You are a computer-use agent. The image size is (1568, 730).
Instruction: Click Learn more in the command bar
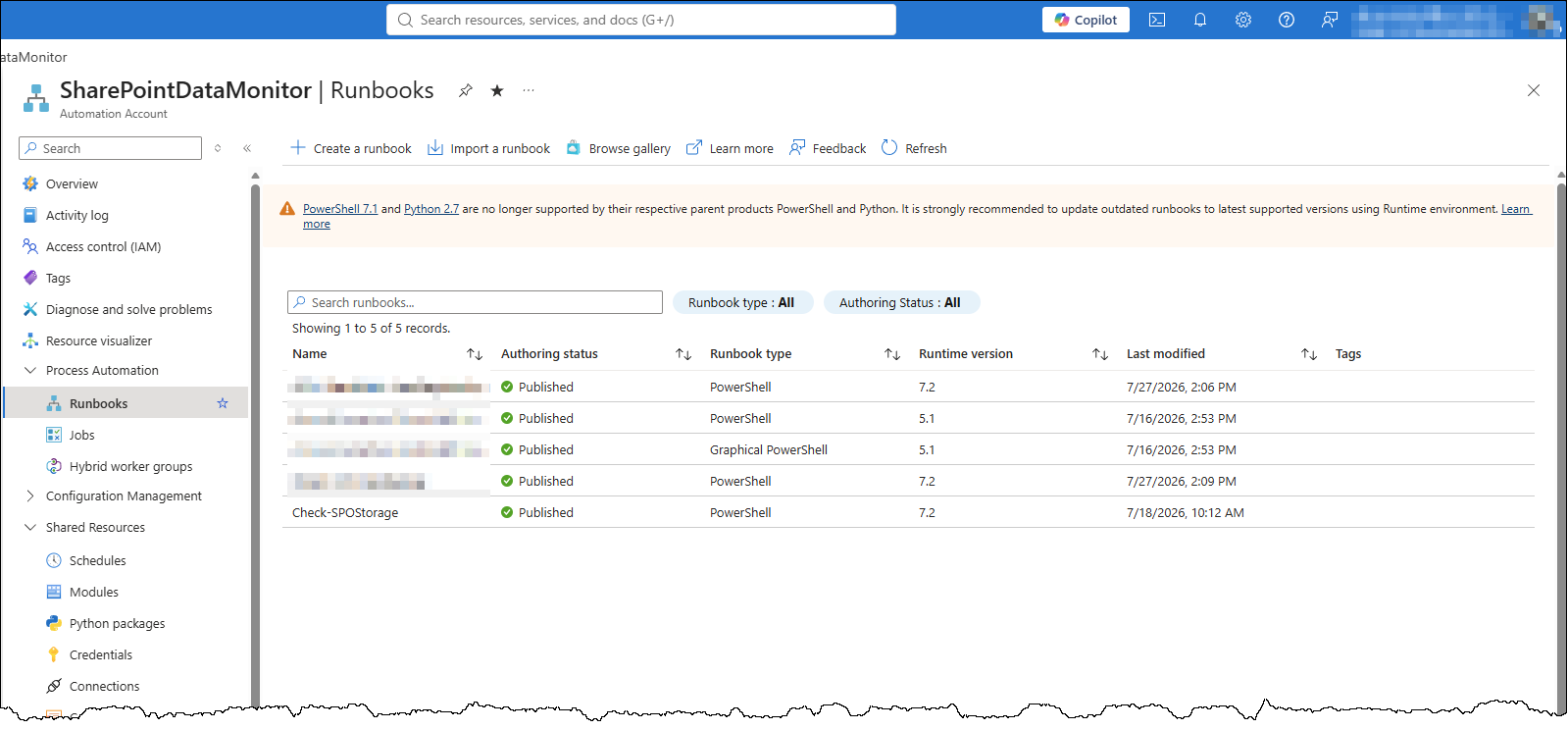(730, 148)
